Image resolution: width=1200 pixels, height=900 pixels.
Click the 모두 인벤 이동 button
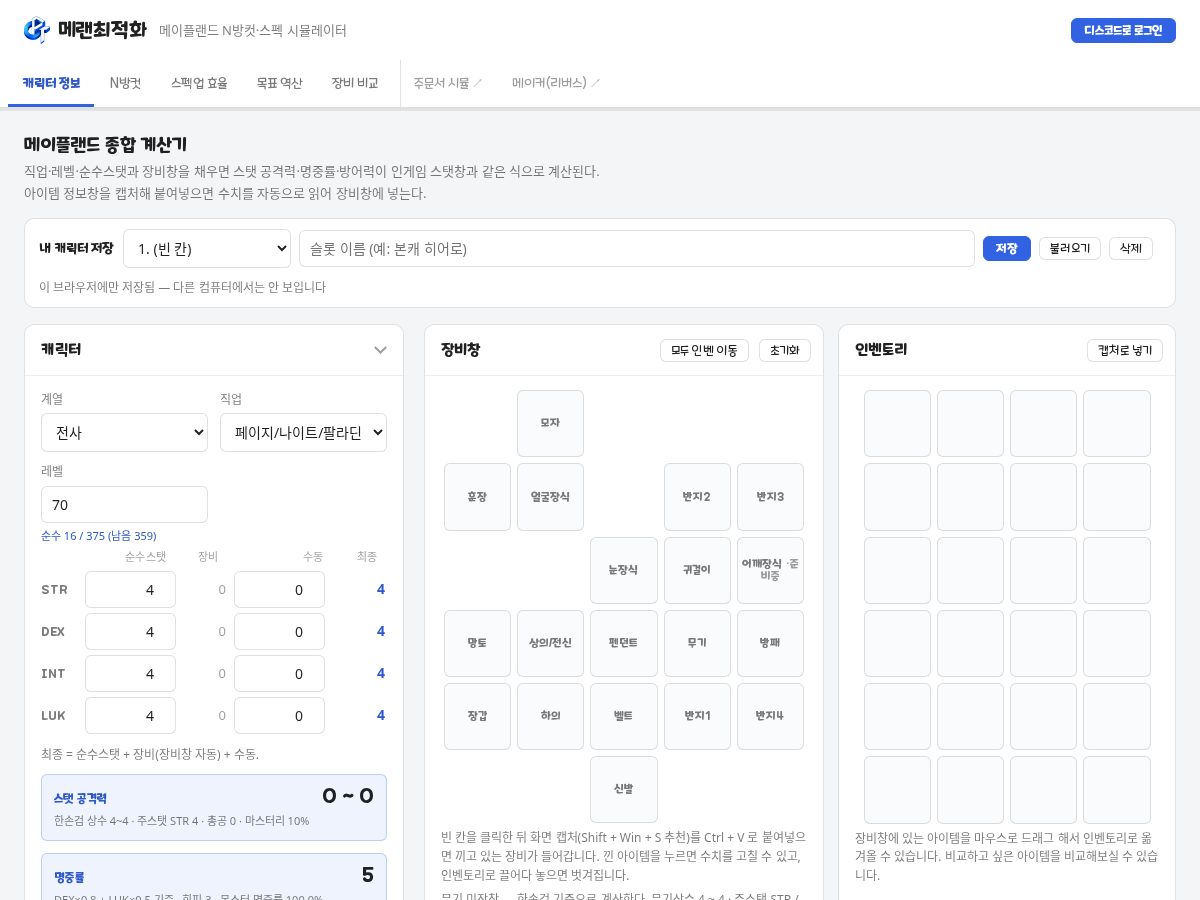(704, 351)
